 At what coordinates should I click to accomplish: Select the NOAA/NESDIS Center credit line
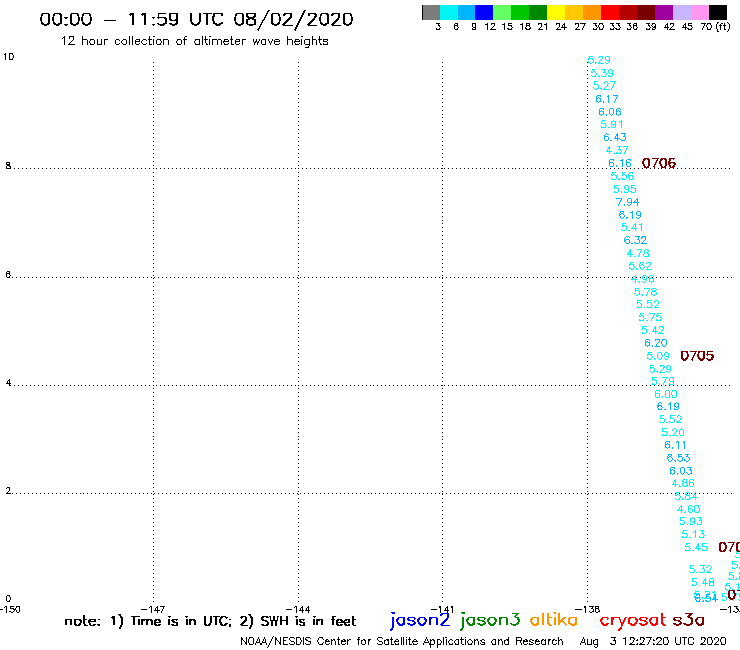(x=402, y=641)
